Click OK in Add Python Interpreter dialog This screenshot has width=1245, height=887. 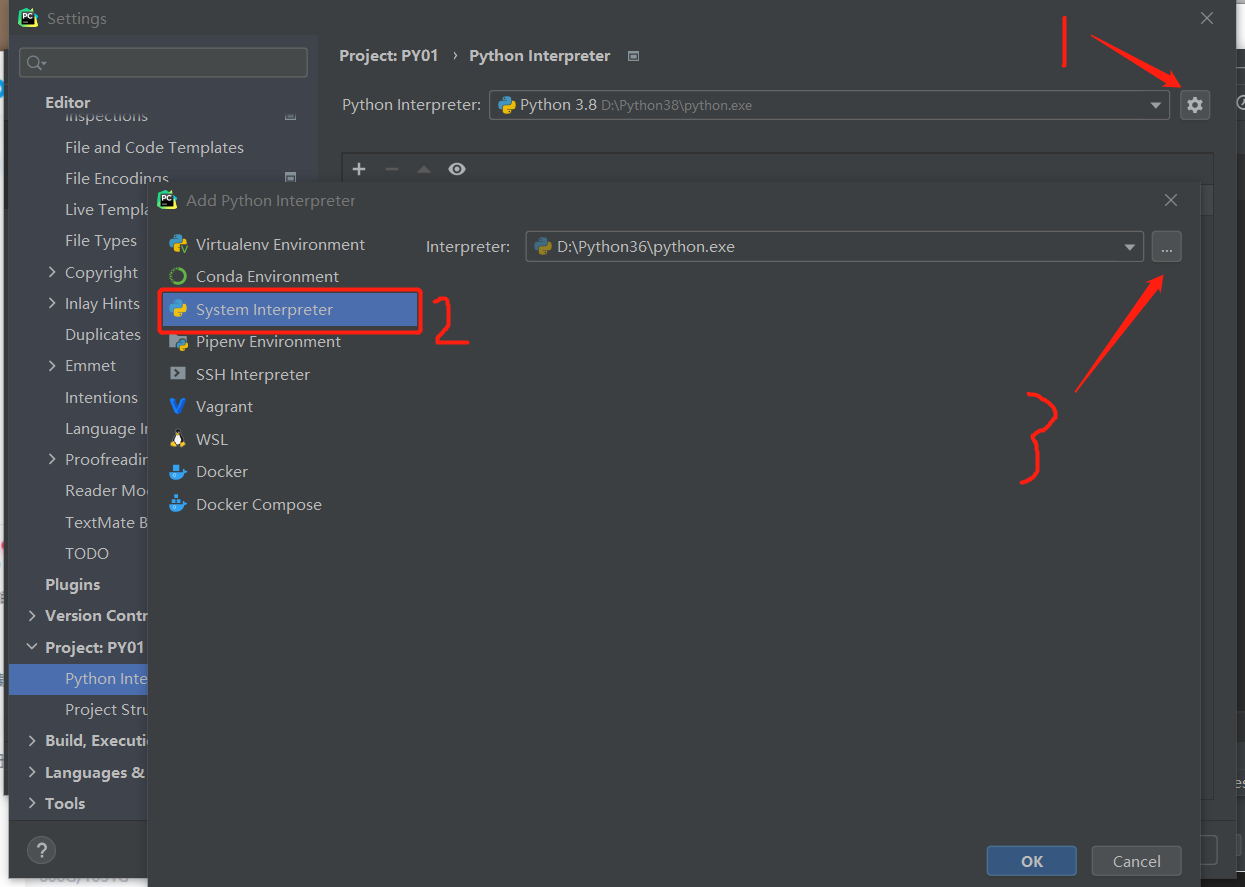click(1032, 861)
